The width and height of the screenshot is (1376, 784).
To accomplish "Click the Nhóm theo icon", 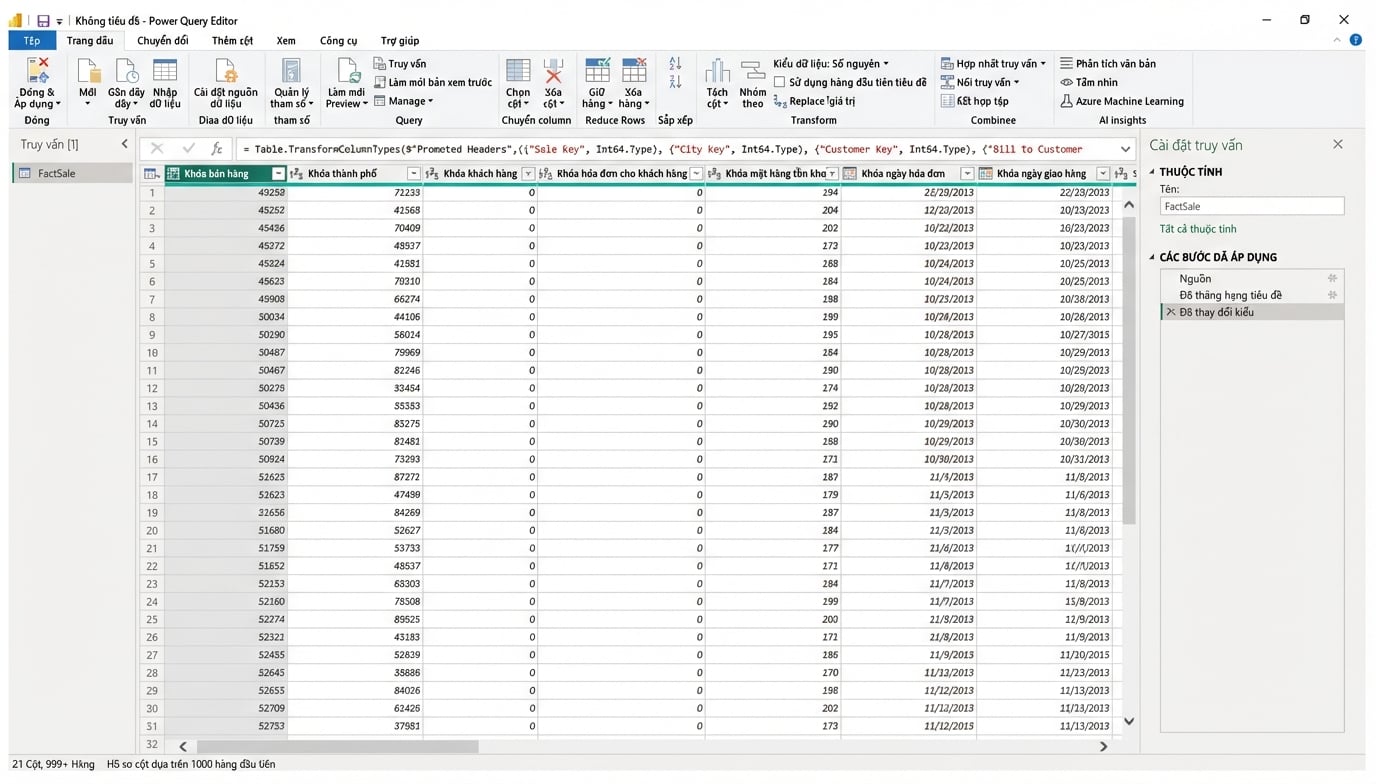I will [x=753, y=72].
